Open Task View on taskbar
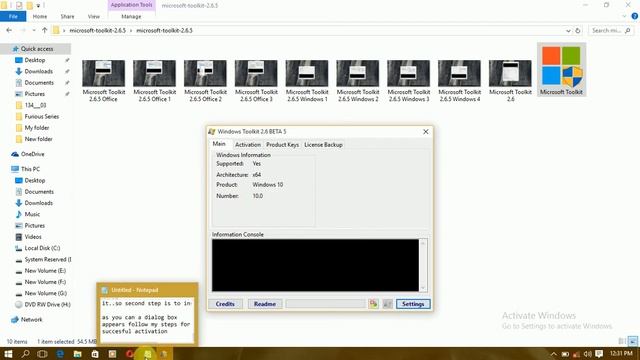This screenshot has height=360, width=640. tap(42, 353)
